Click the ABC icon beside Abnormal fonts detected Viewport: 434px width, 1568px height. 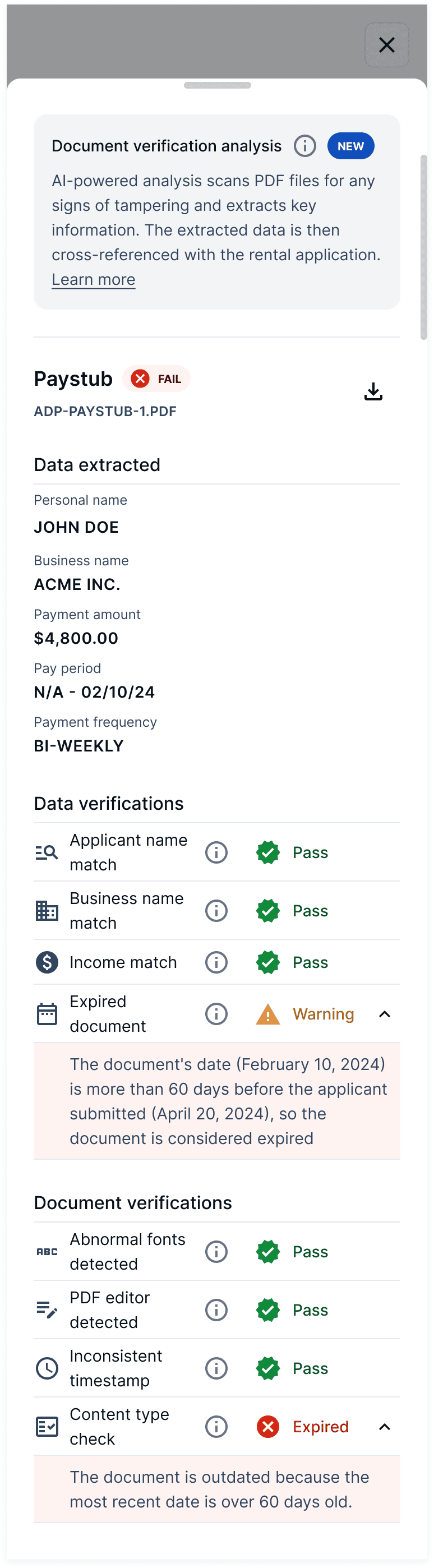pos(47,1252)
